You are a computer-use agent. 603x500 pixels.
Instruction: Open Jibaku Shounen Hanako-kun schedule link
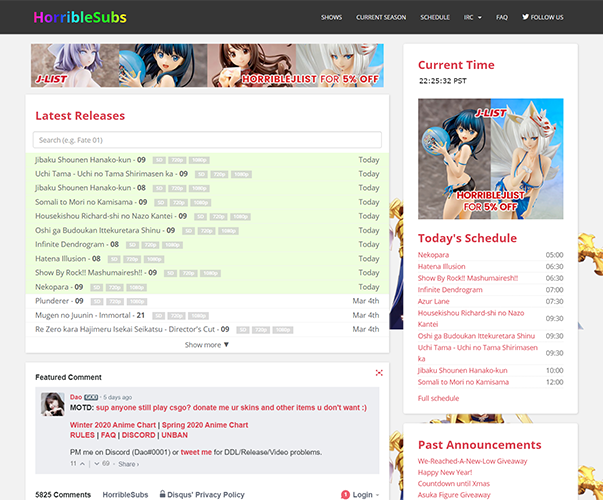click(463, 370)
